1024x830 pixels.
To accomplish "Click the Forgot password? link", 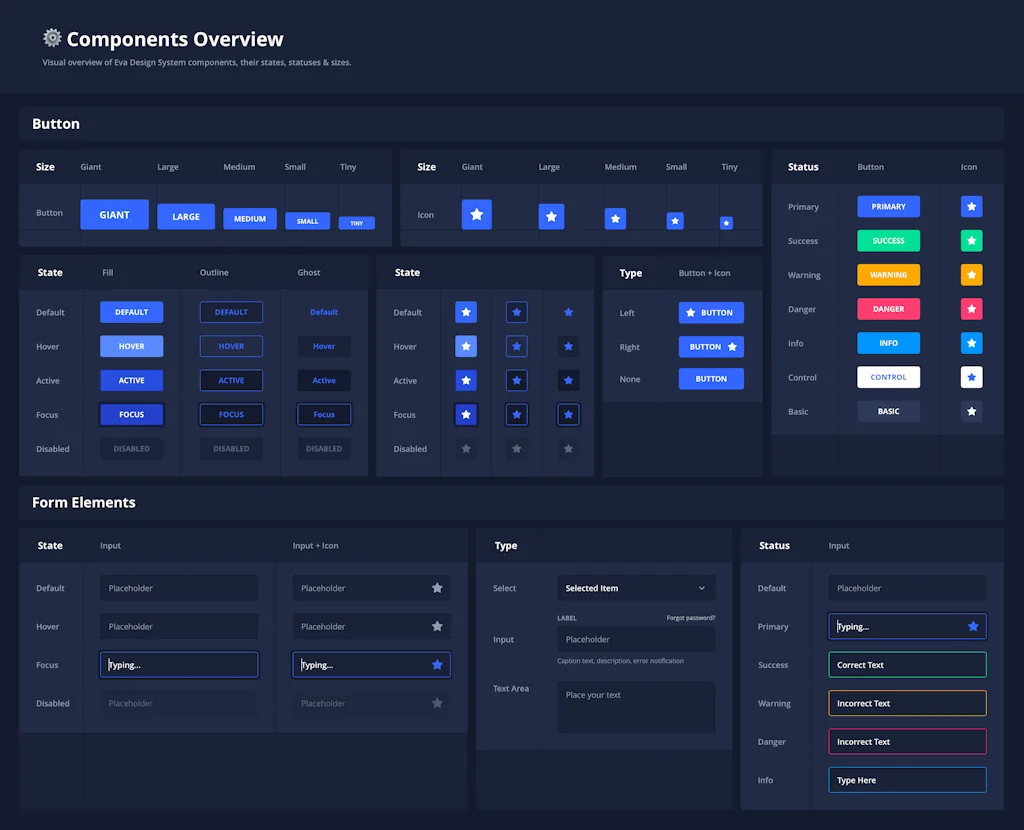I will point(691,618).
